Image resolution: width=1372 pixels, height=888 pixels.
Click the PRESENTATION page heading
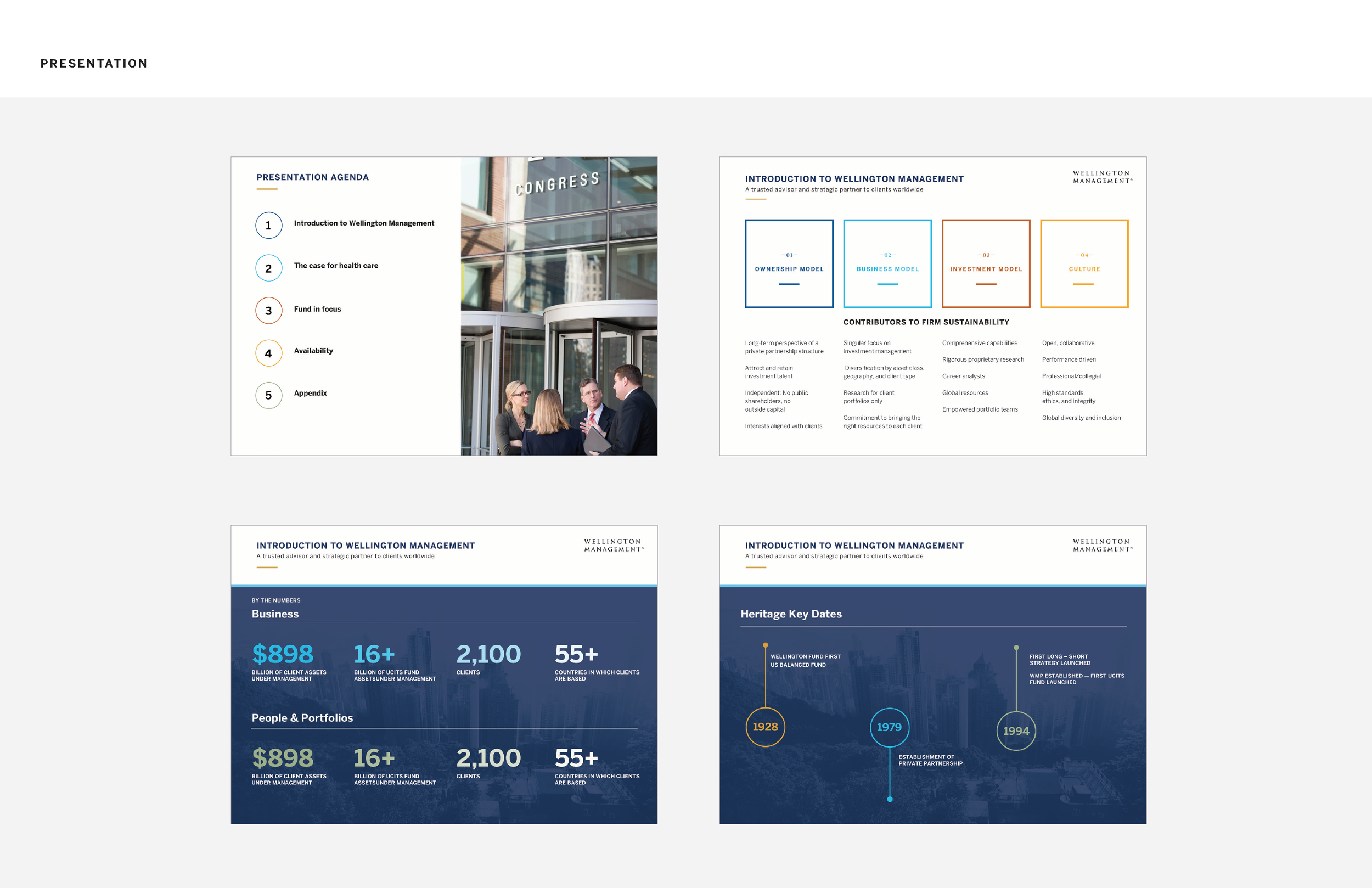[x=94, y=64]
